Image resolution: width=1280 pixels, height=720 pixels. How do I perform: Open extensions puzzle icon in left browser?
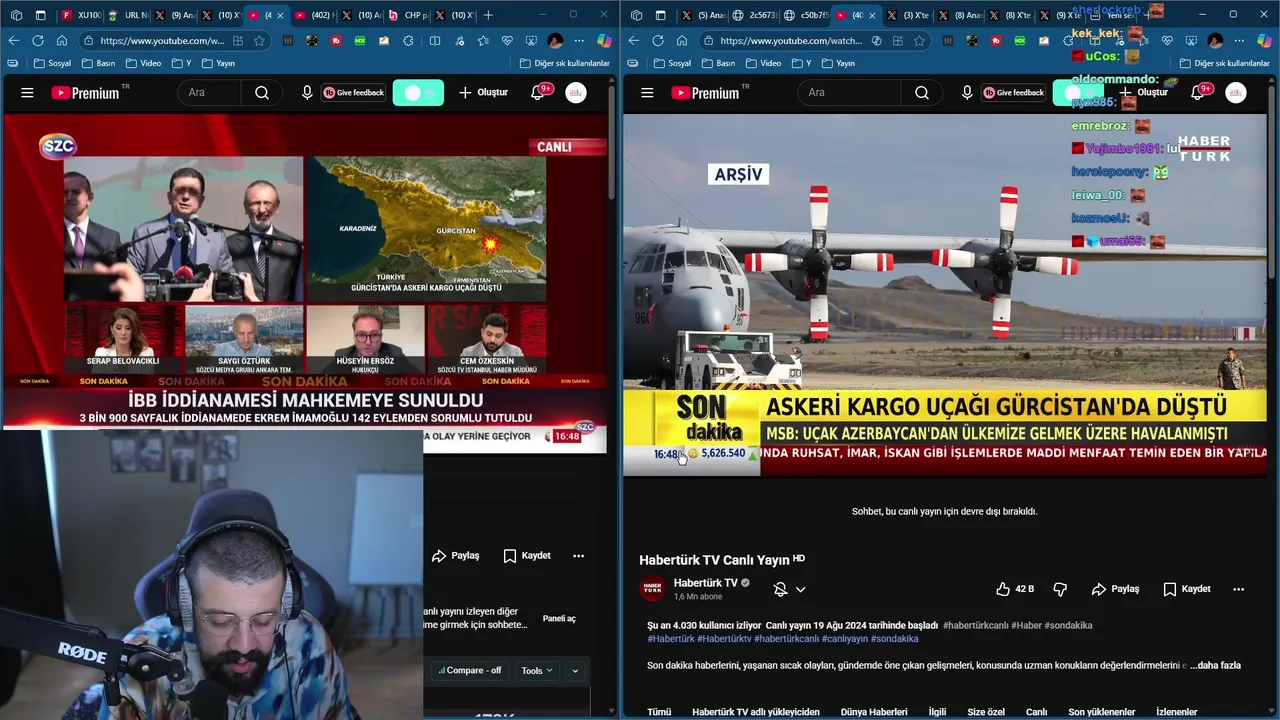coord(409,41)
